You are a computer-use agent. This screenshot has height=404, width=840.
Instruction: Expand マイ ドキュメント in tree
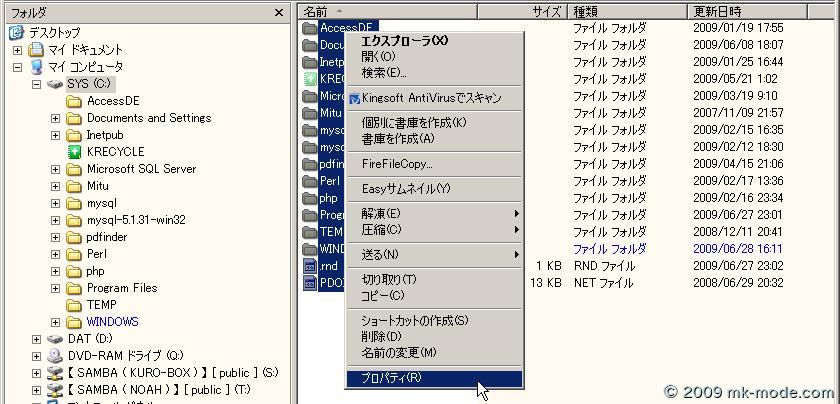(x=18, y=50)
